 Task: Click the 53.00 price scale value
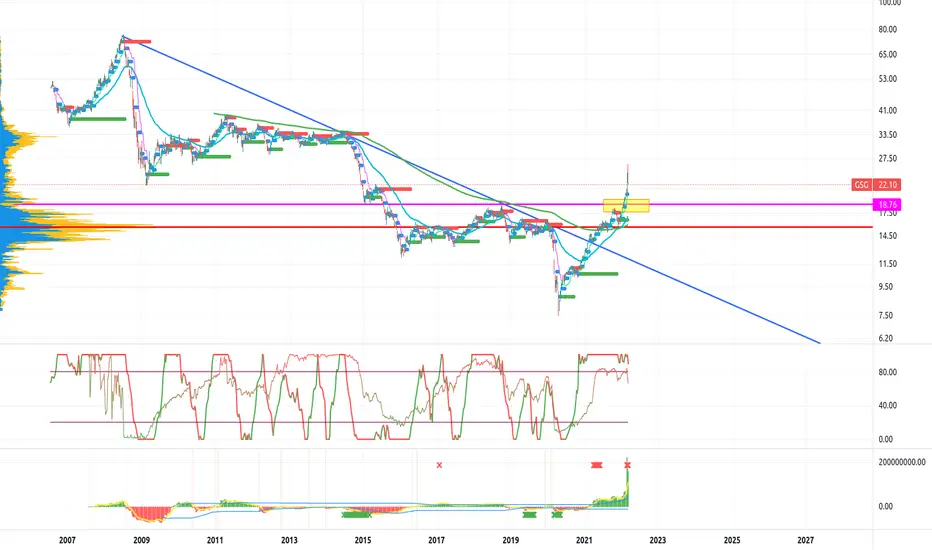point(887,78)
